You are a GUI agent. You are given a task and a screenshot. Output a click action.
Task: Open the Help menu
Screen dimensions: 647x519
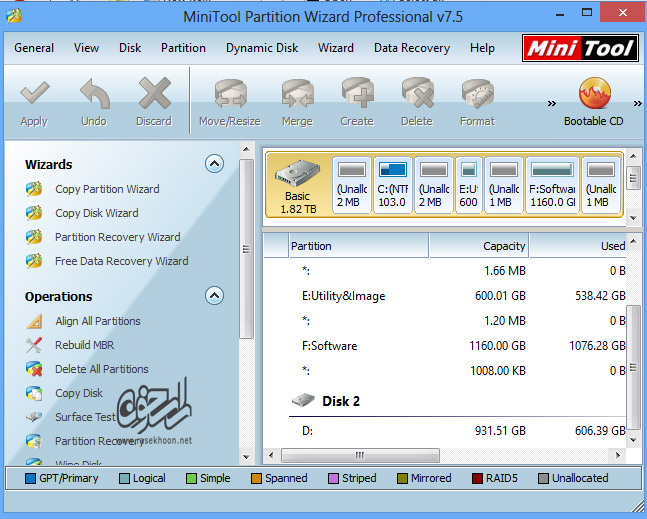482,48
